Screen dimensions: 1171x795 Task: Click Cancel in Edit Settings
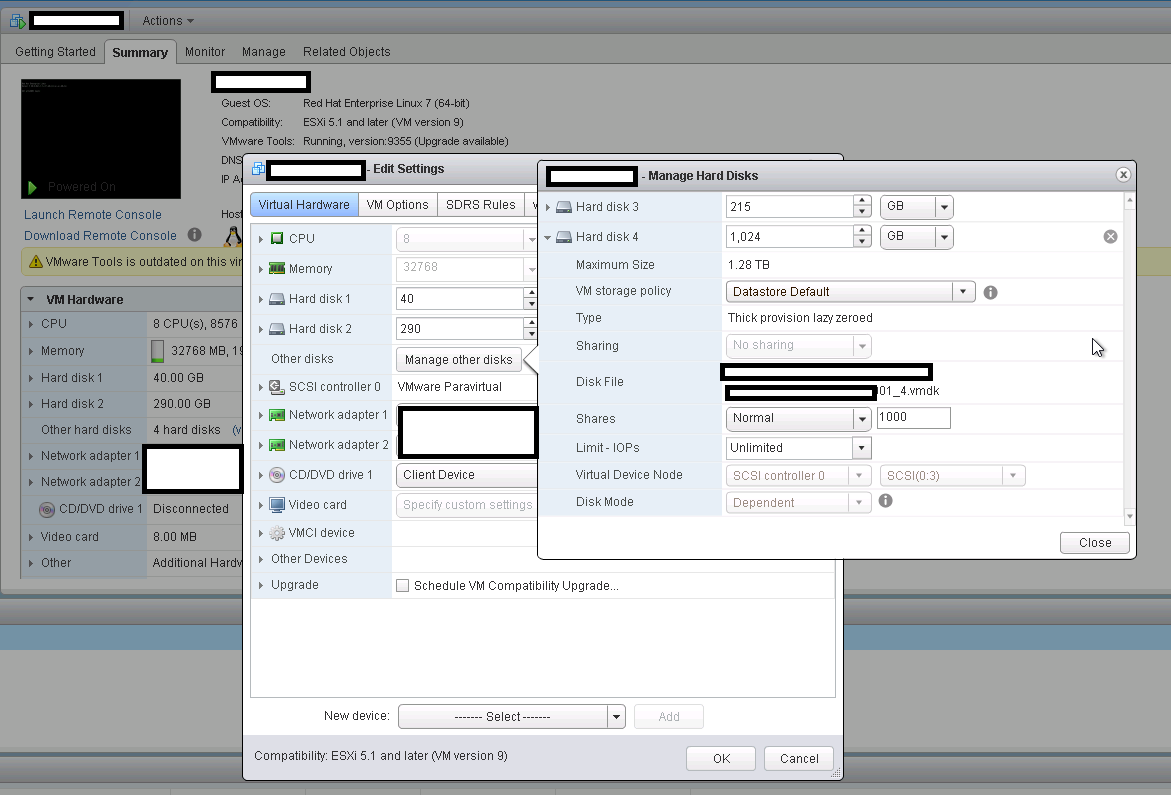click(x=799, y=758)
